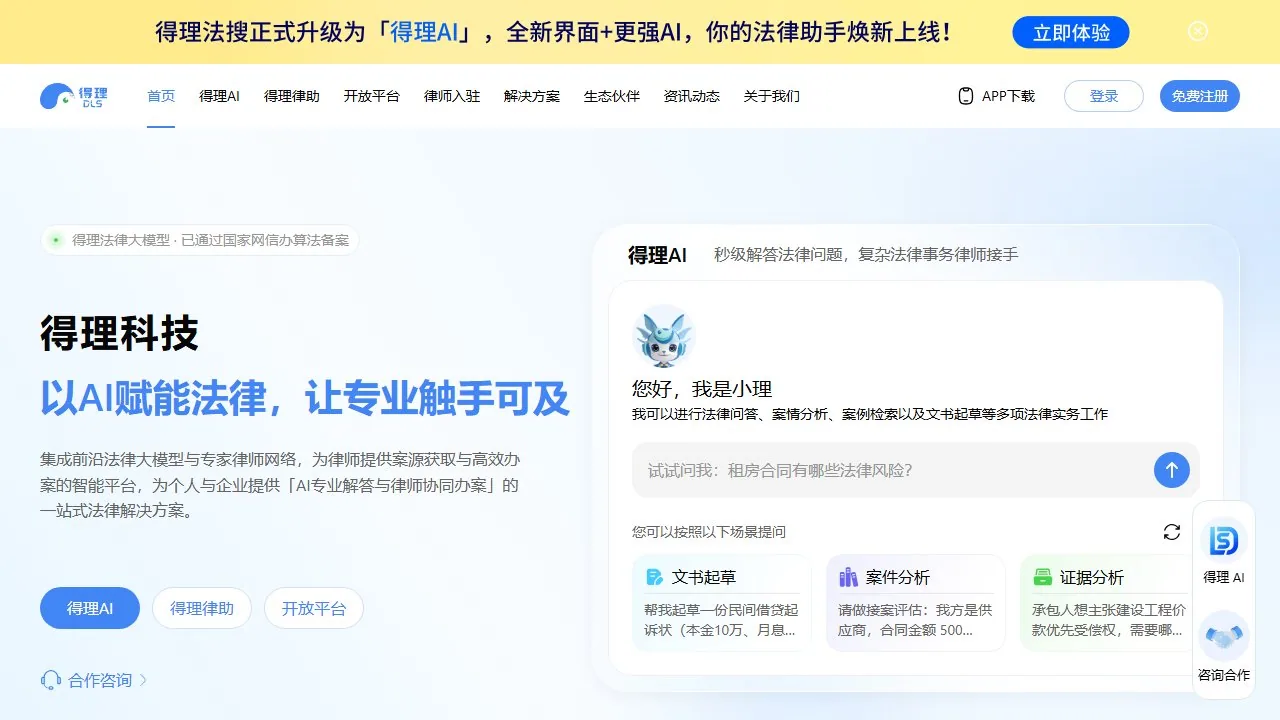1280x720 pixels.
Task: Select the 帮我起草一份民间借贷起诉状 prompt
Action: pos(721,620)
